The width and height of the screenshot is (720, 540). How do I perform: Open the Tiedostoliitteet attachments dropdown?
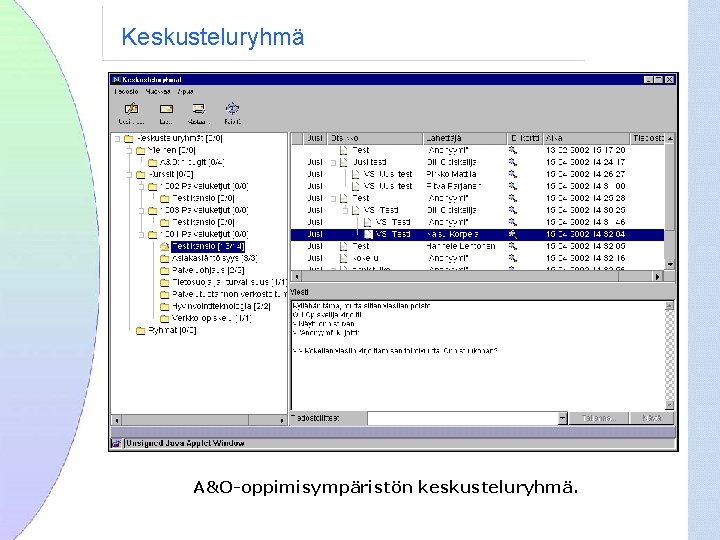coord(562,418)
